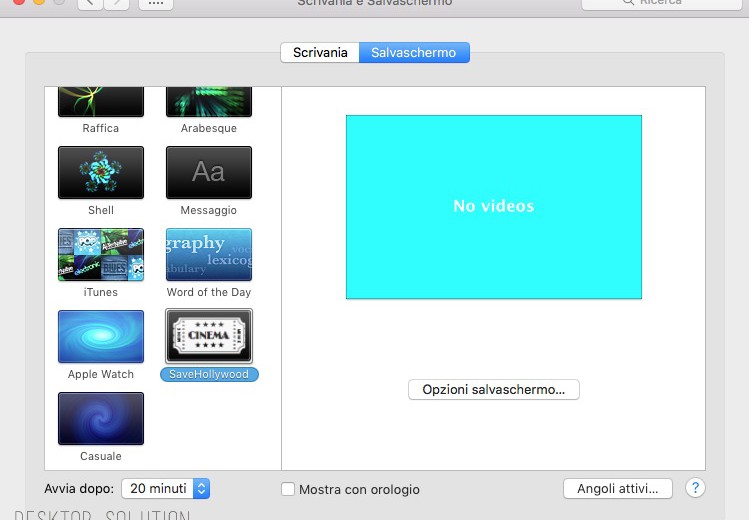Click the cyan No videos preview area

pos(493,206)
